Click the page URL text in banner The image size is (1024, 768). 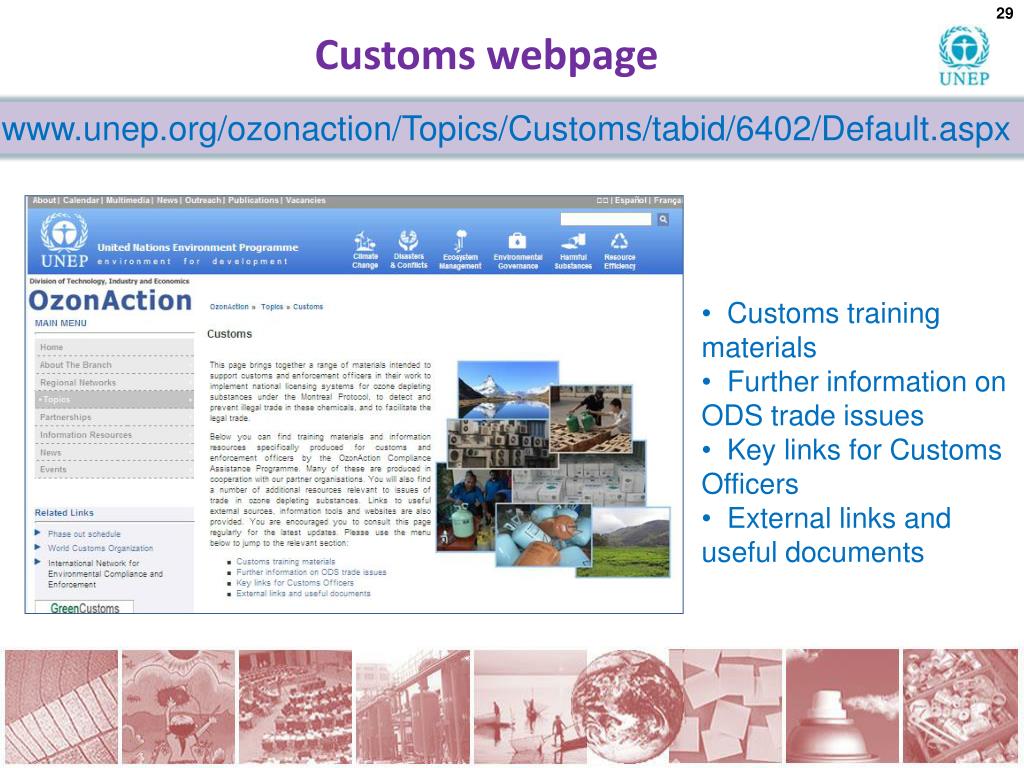click(506, 129)
